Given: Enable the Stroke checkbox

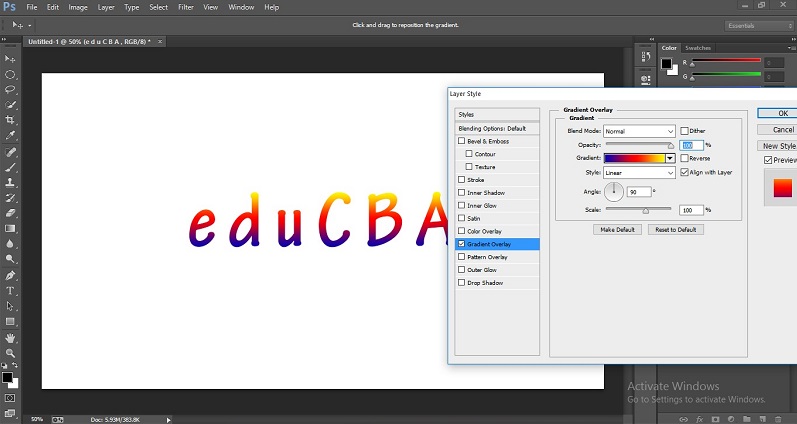Looking at the screenshot, I should [462, 179].
